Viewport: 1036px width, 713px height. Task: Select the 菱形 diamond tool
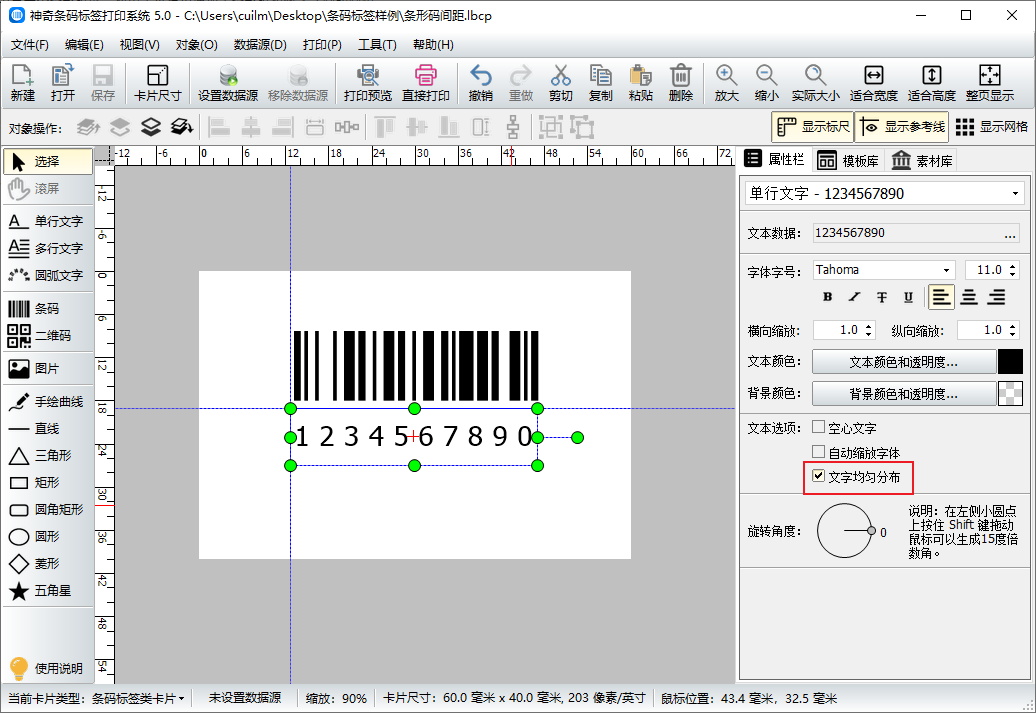coord(48,564)
